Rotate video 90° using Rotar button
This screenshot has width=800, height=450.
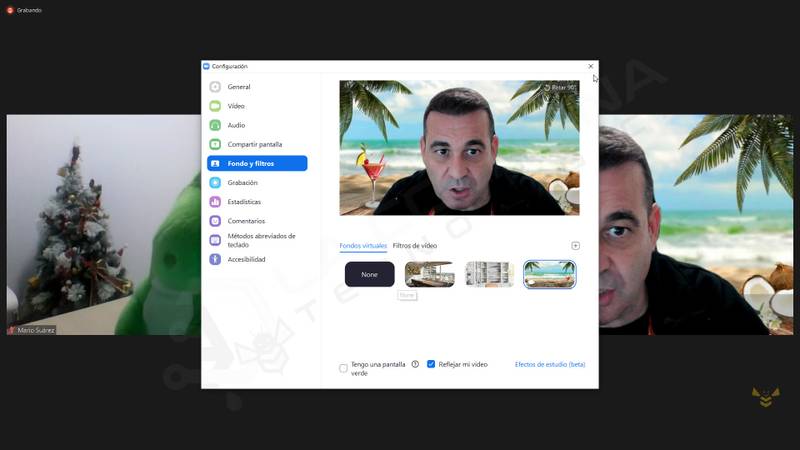point(559,88)
